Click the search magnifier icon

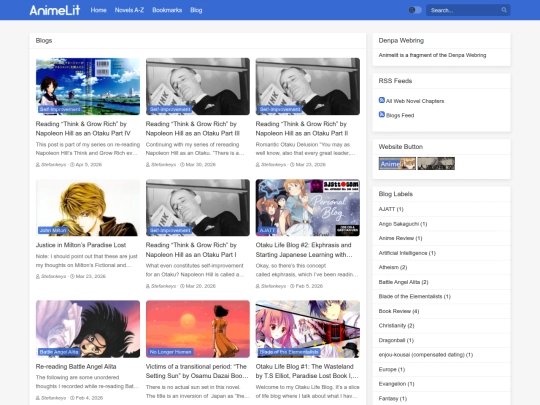pos(504,10)
